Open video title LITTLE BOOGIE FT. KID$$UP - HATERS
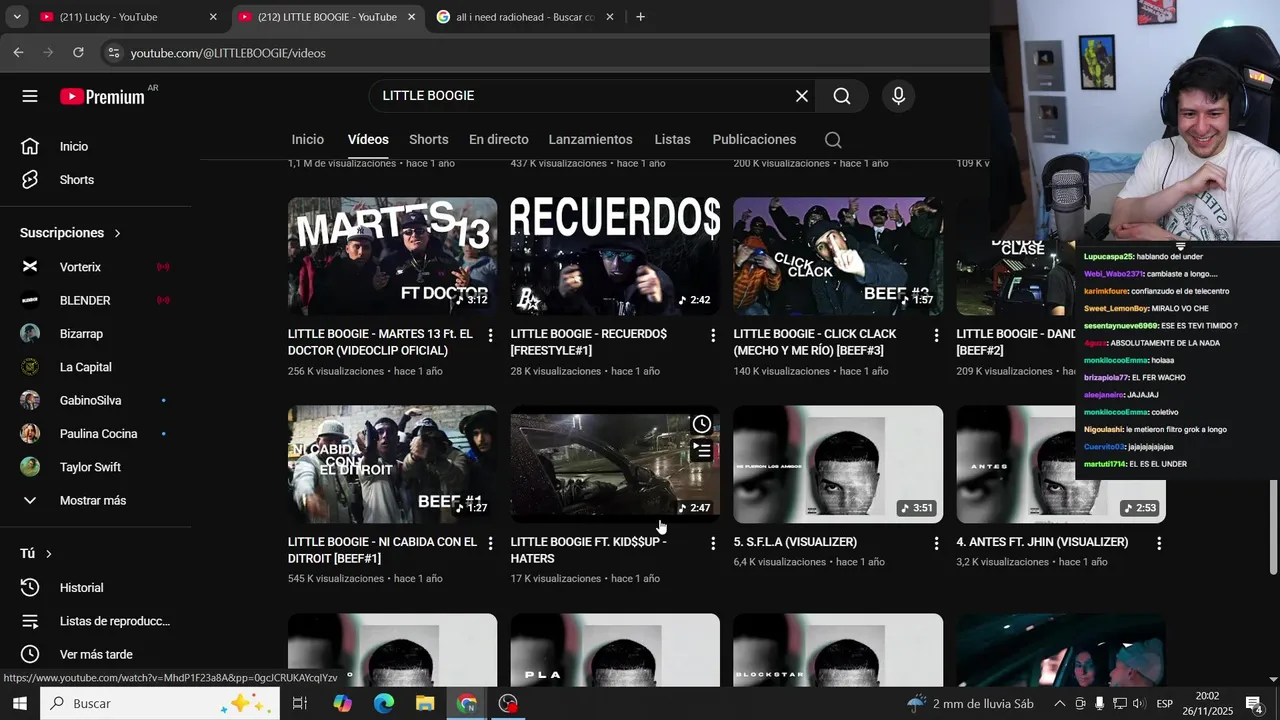The height and width of the screenshot is (720, 1280). pyautogui.click(x=588, y=550)
